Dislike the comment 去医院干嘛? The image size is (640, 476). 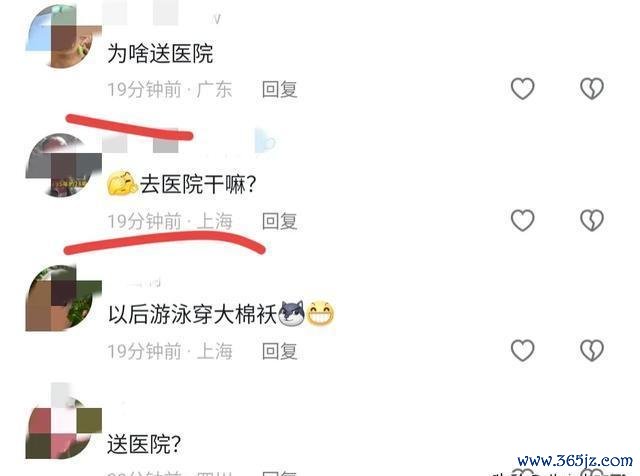[592, 220]
